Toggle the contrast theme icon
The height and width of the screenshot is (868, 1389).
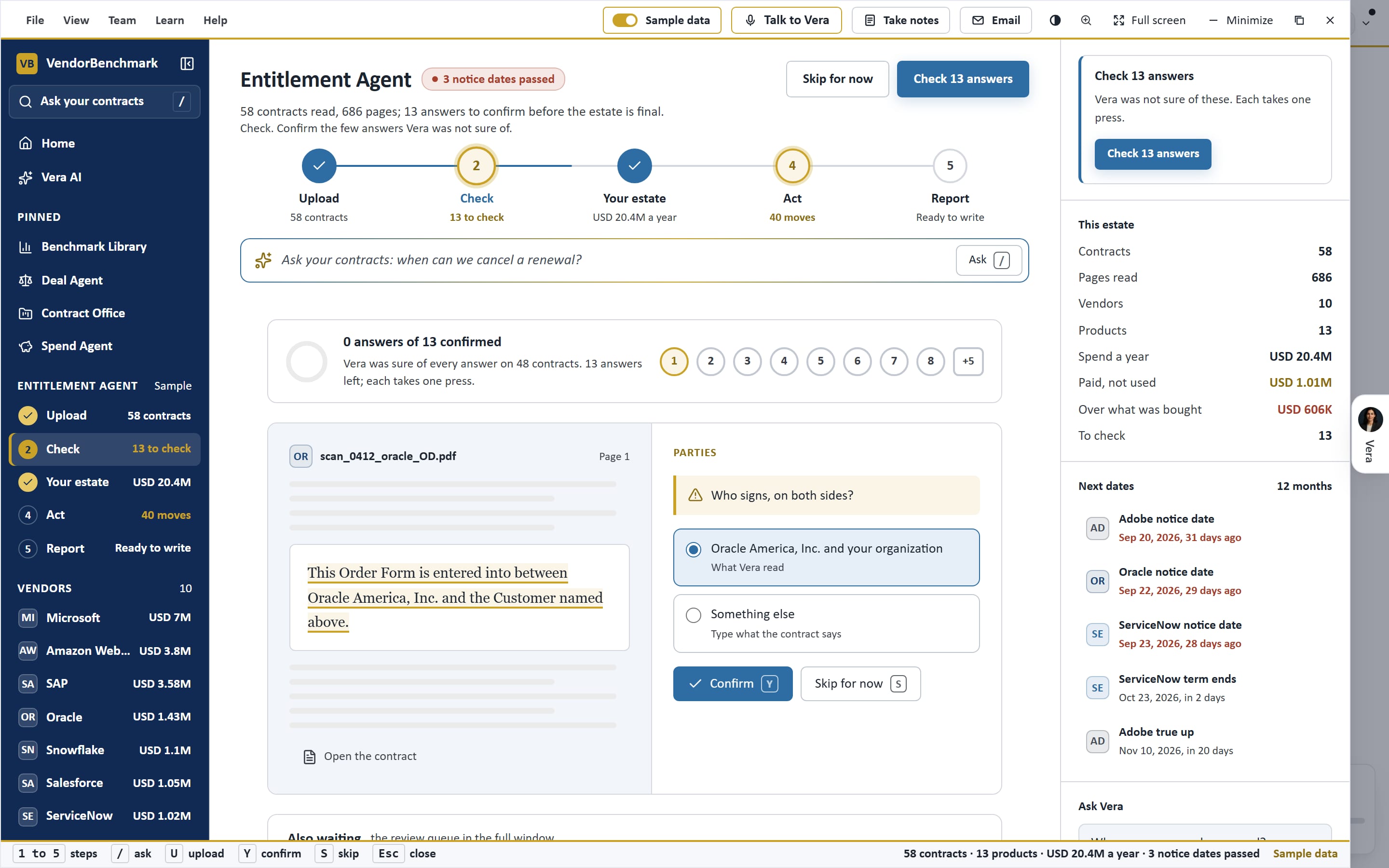[x=1055, y=20]
